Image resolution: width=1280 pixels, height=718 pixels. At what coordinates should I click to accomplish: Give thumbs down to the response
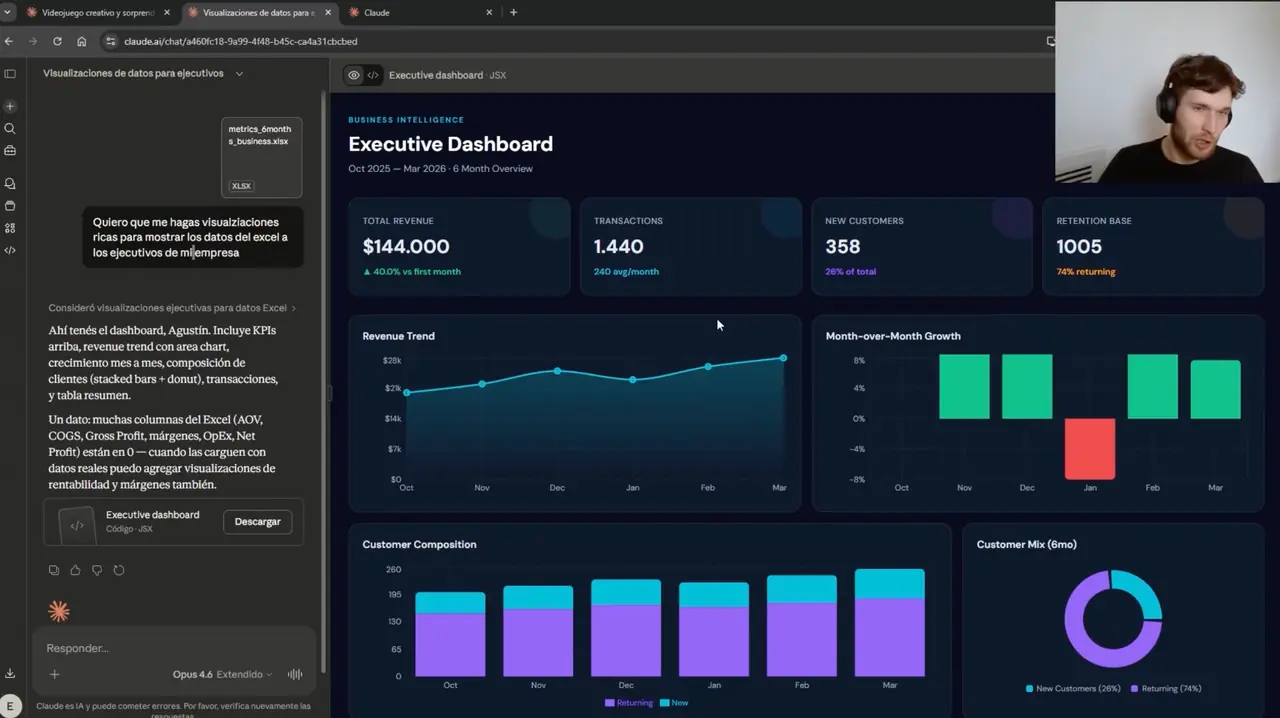(x=97, y=570)
